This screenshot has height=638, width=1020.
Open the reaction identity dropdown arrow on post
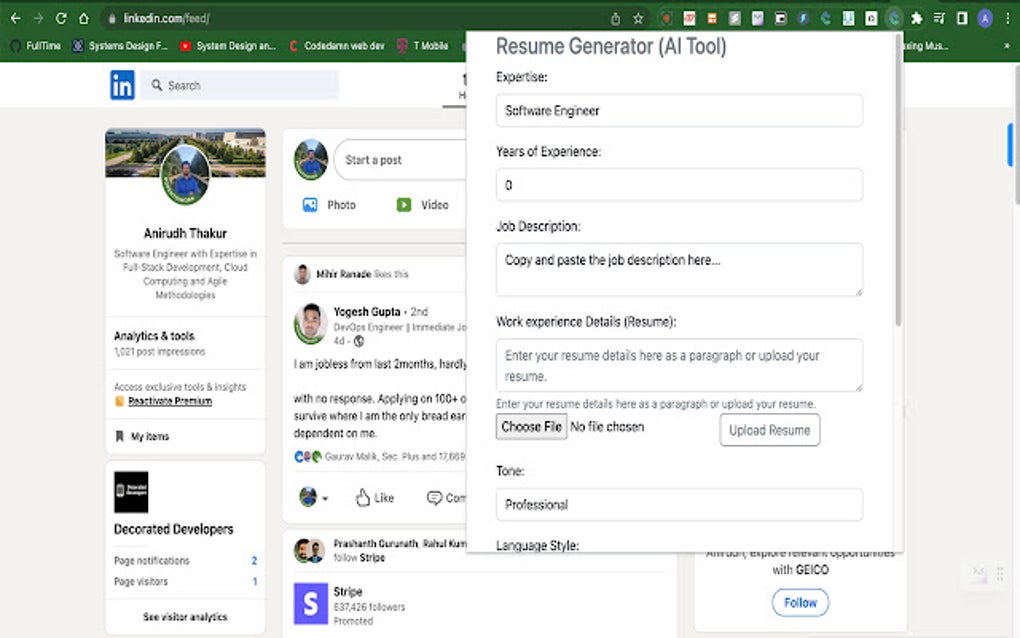[x=325, y=499]
